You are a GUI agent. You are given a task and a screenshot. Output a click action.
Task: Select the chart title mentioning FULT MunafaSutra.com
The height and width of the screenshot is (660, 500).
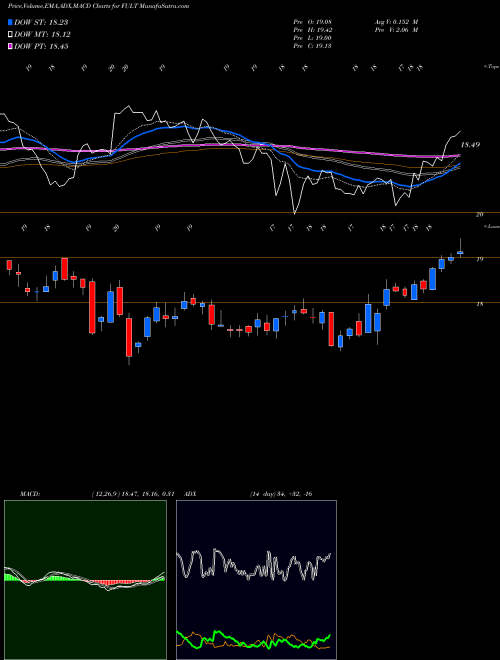pos(98,6)
